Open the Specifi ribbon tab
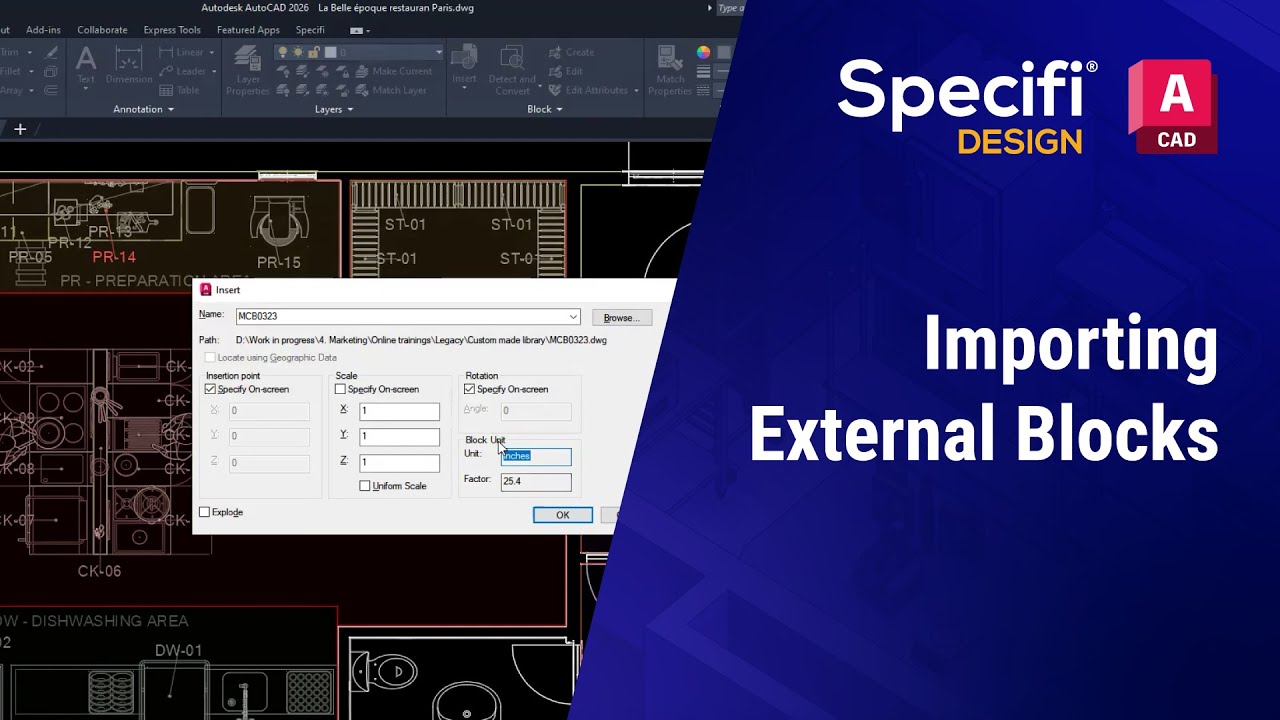 click(x=310, y=30)
